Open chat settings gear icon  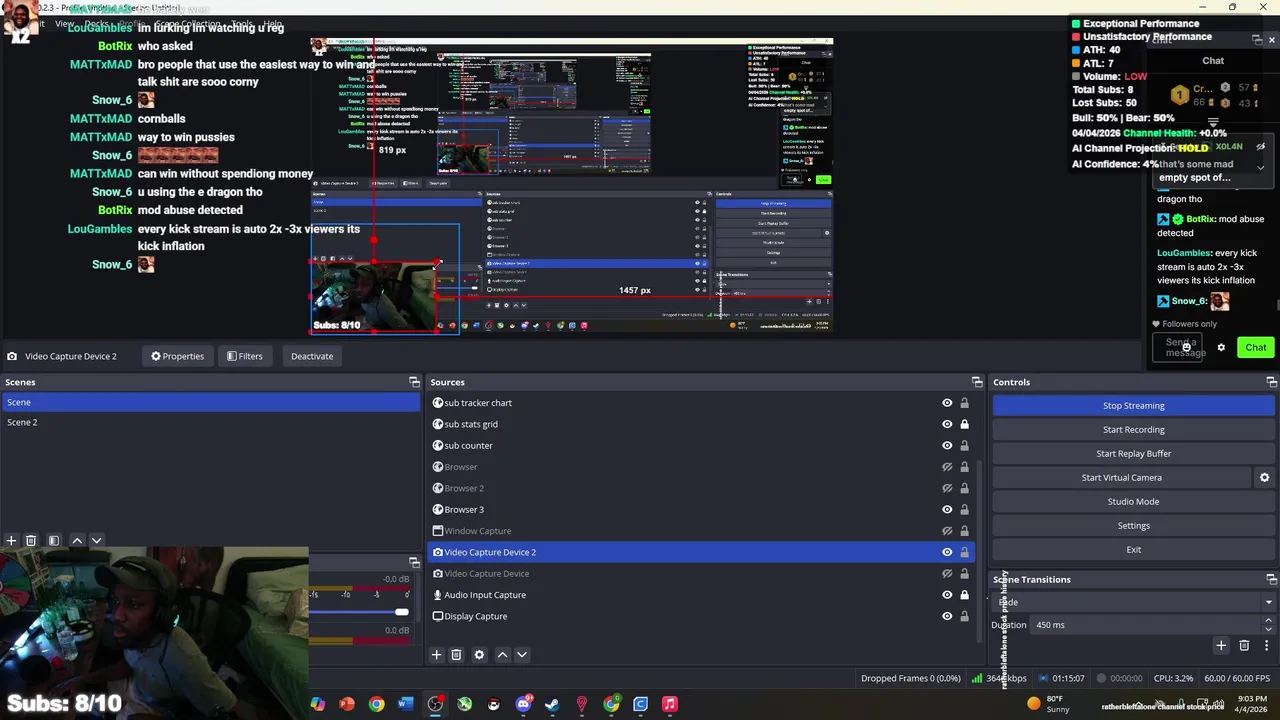tap(1221, 348)
